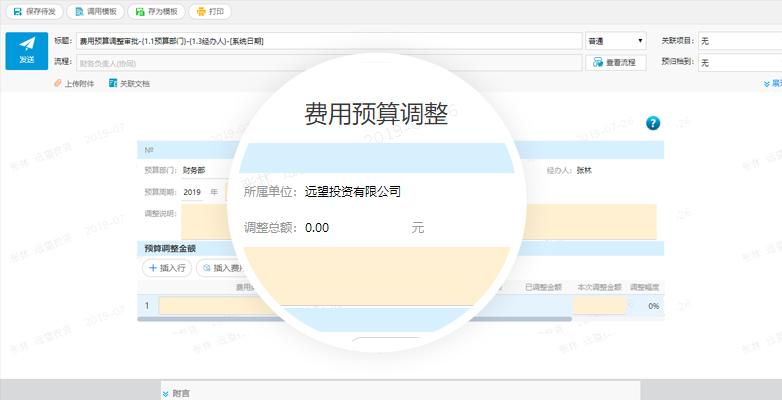Click the 预算周期 year field 2019
Screen dimensions: 782x400
(x=193, y=192)
